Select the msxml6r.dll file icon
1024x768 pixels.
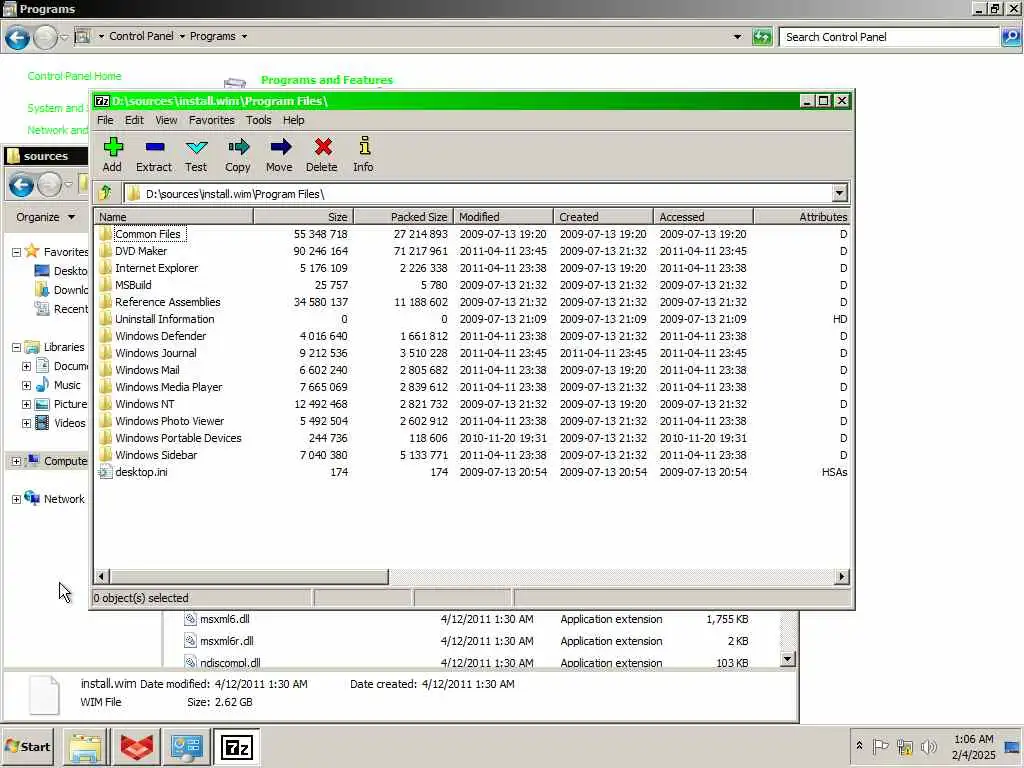(x=190, y=641)
